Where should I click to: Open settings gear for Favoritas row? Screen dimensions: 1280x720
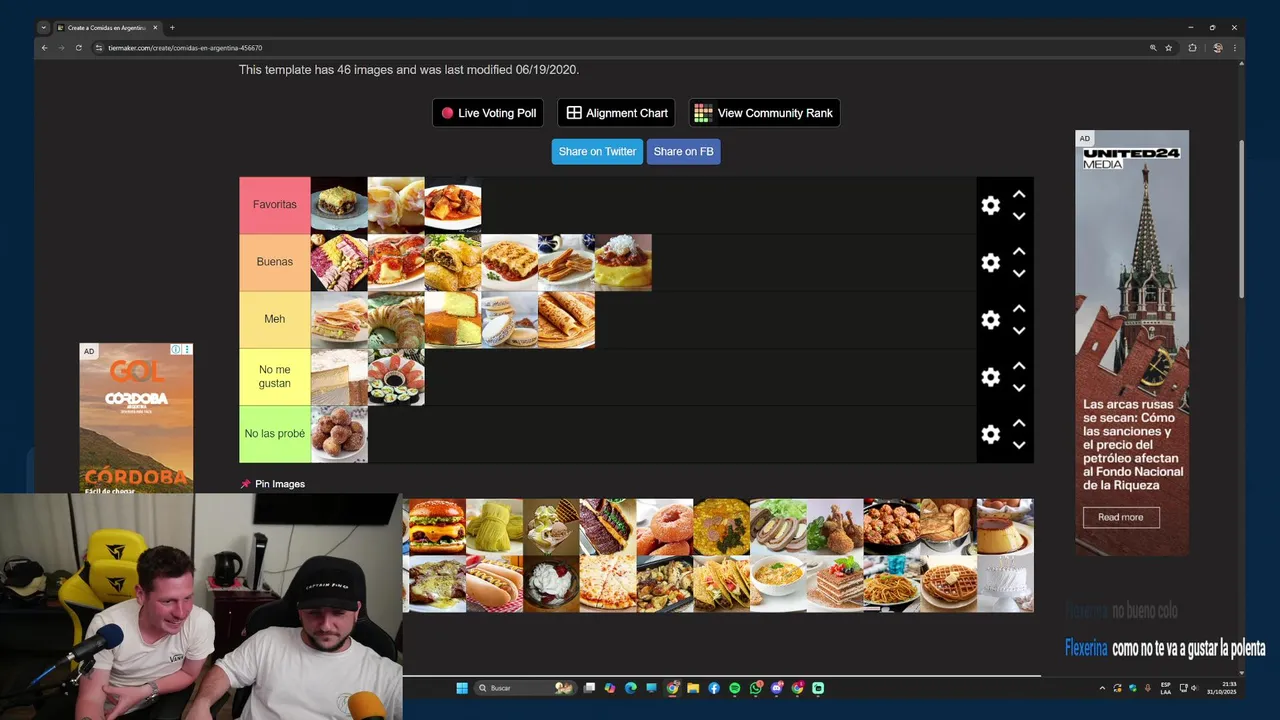click(990, 205)
